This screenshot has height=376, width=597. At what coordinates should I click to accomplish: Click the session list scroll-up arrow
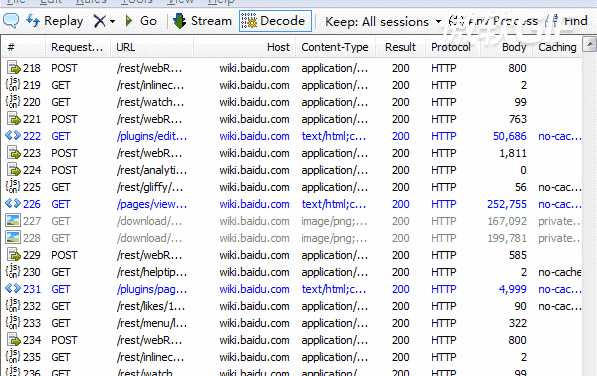590,45
